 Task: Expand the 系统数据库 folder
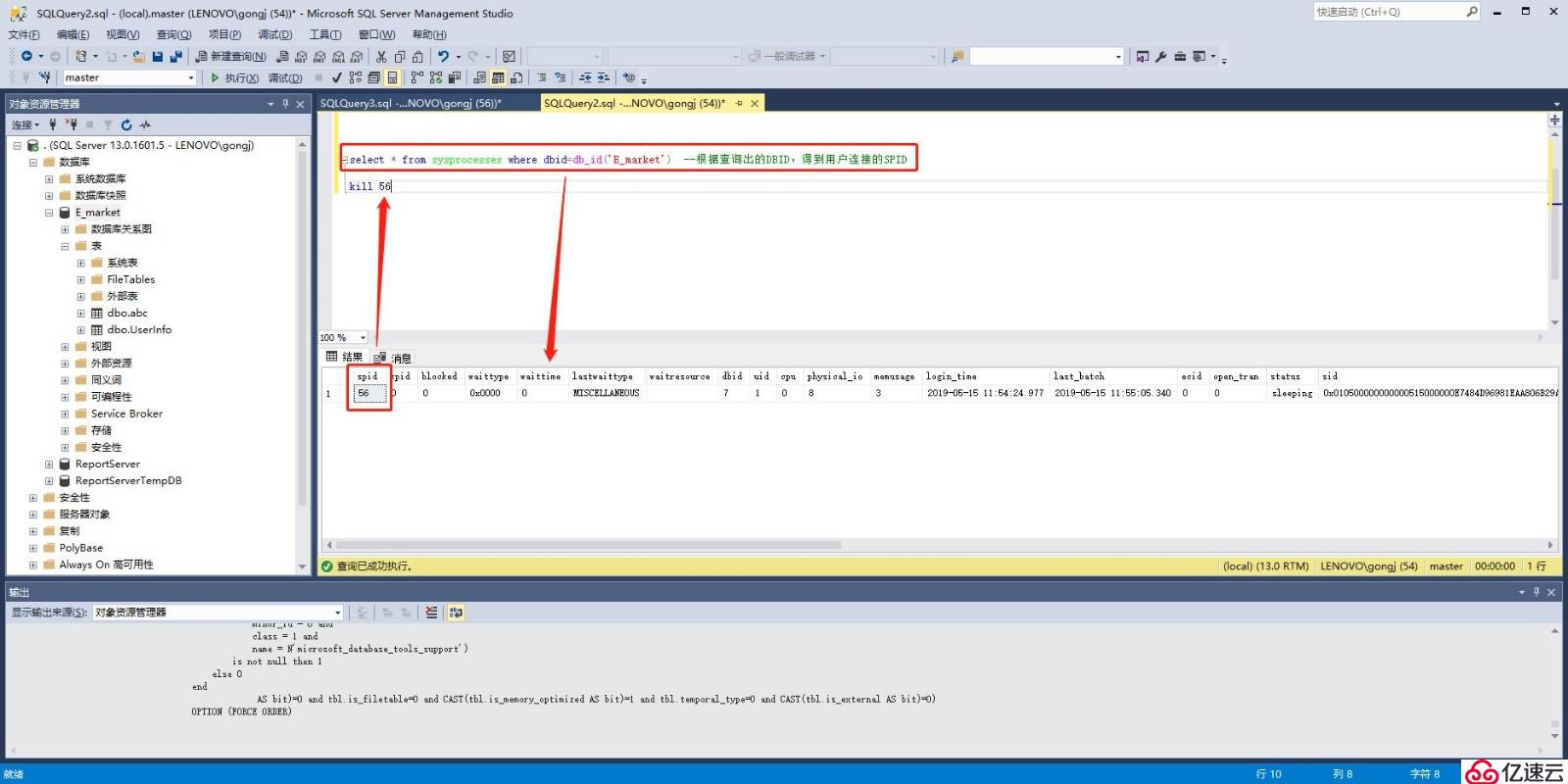coord(49,179)
